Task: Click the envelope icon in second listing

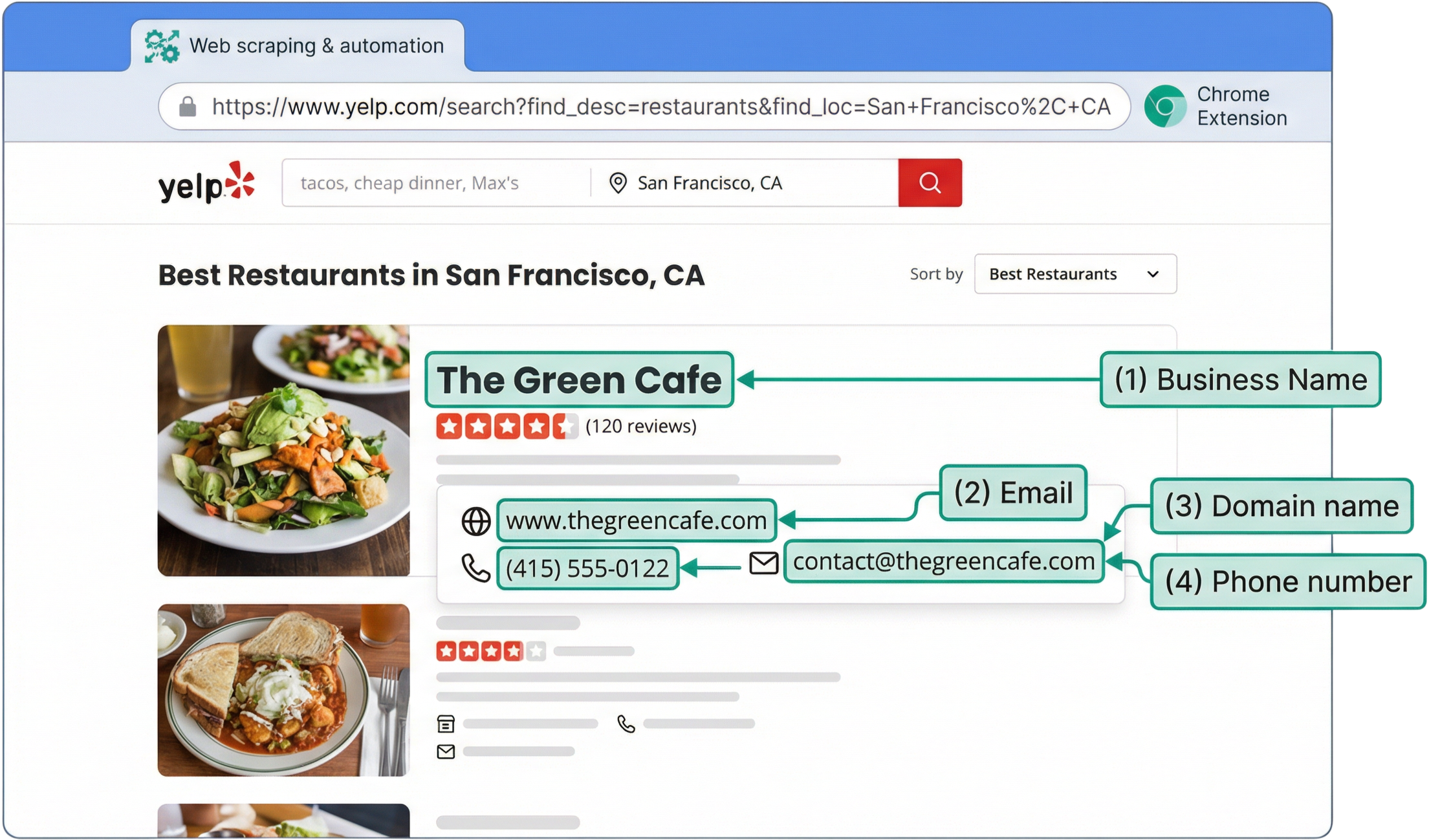Action: [x=446, y=751]
